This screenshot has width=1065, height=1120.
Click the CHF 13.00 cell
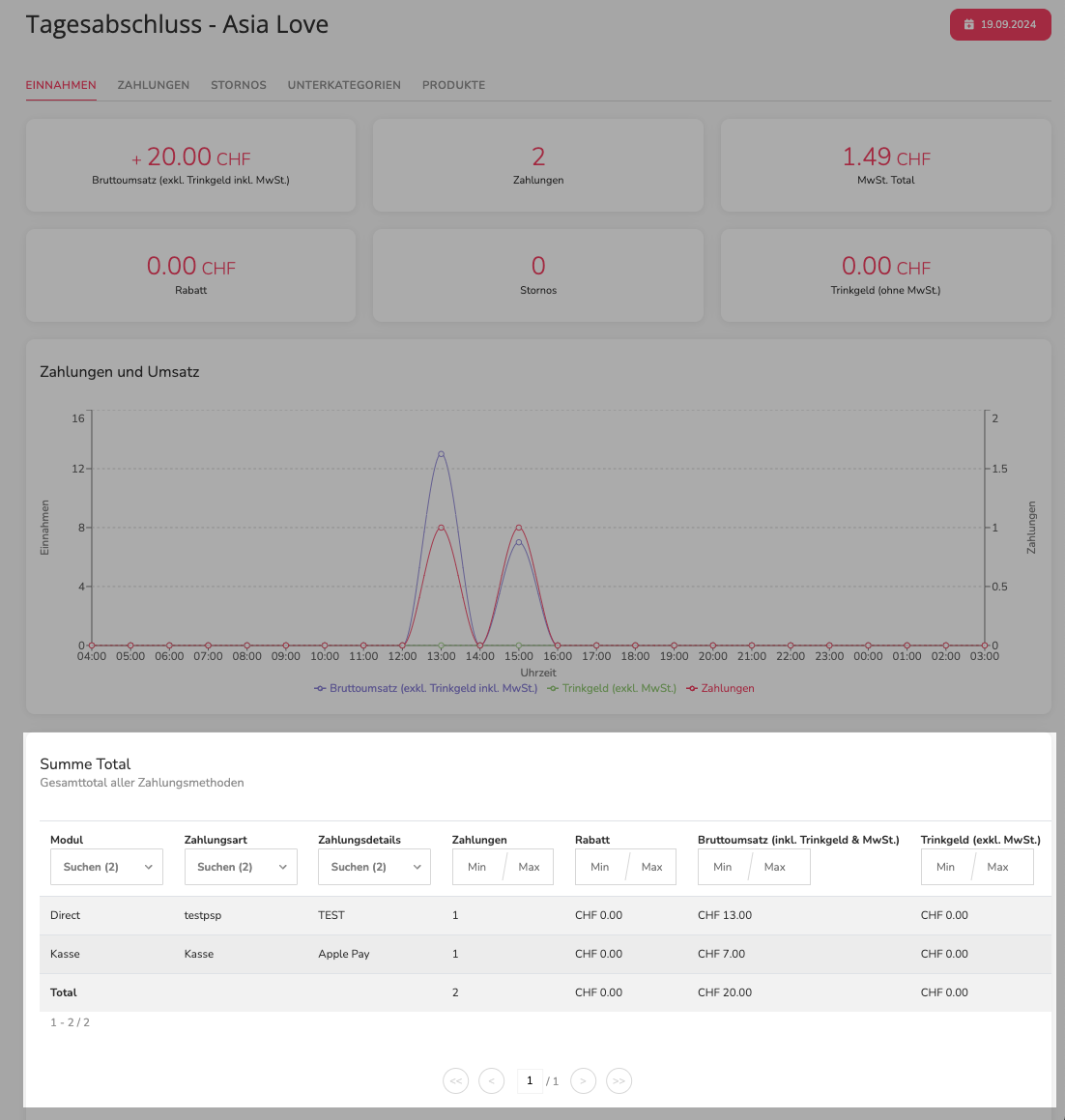[725, 915]
